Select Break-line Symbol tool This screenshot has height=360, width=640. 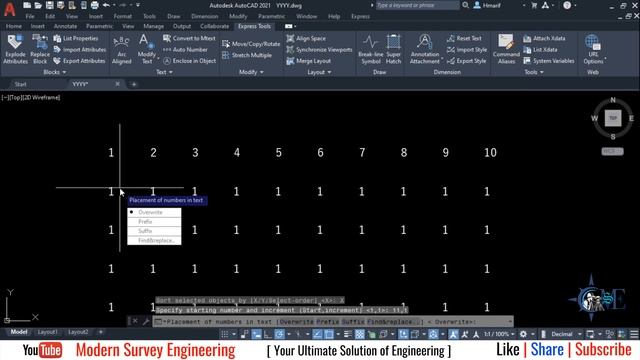pyautogui.click(x=371, y=49)
